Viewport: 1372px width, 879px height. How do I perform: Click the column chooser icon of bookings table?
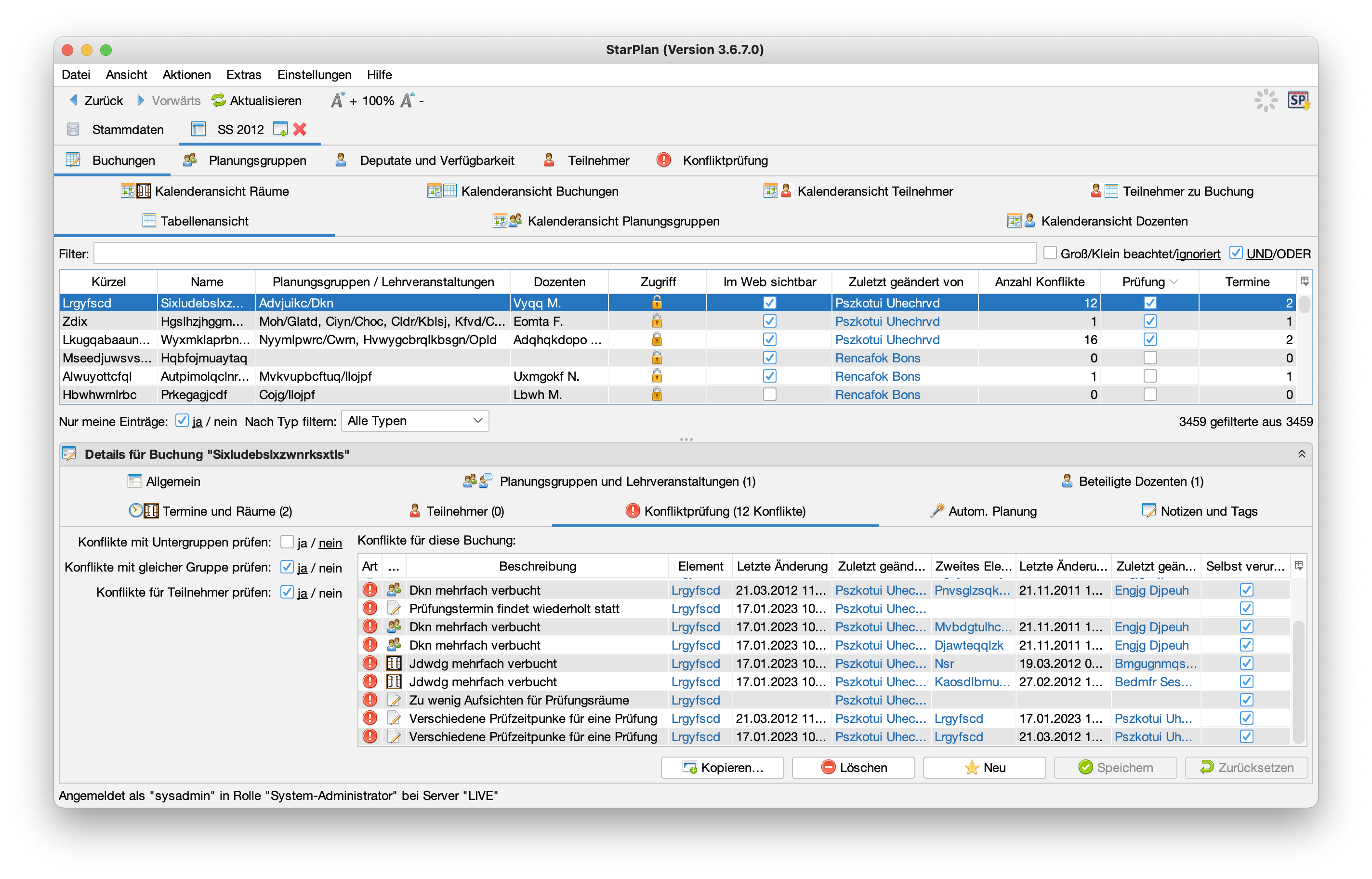1304,281
